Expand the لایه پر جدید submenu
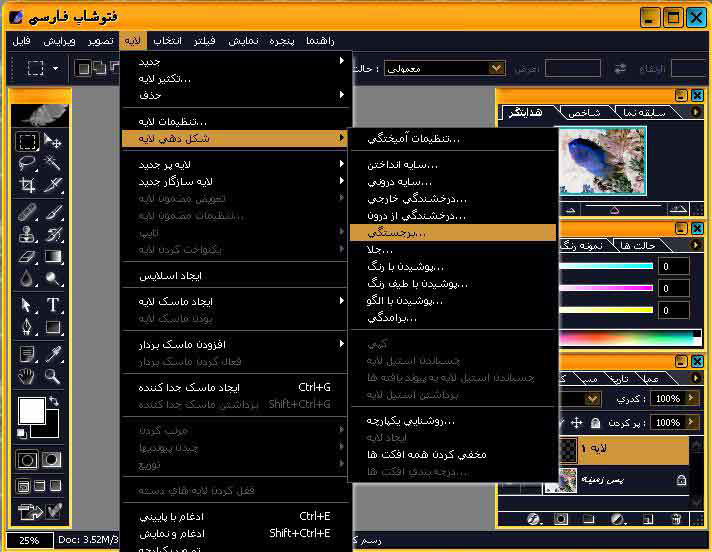 (x=234, y=164)
